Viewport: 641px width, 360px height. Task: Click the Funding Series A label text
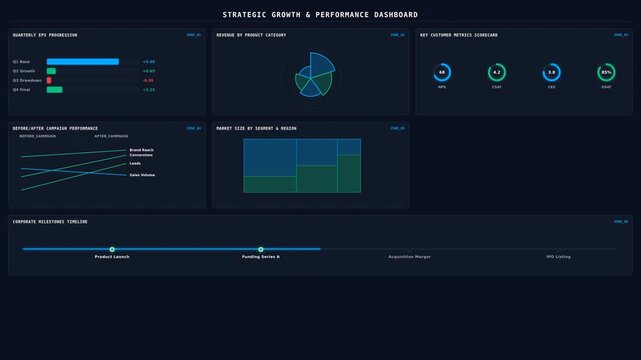(x=261, y=257)
